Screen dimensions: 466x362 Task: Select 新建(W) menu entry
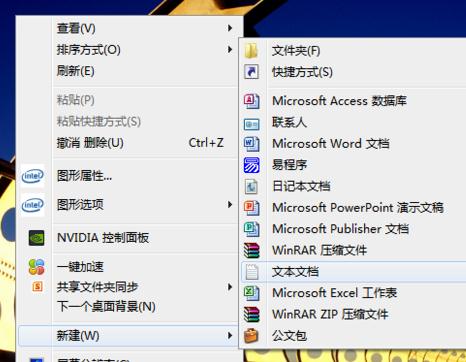[x=129, y=335]
